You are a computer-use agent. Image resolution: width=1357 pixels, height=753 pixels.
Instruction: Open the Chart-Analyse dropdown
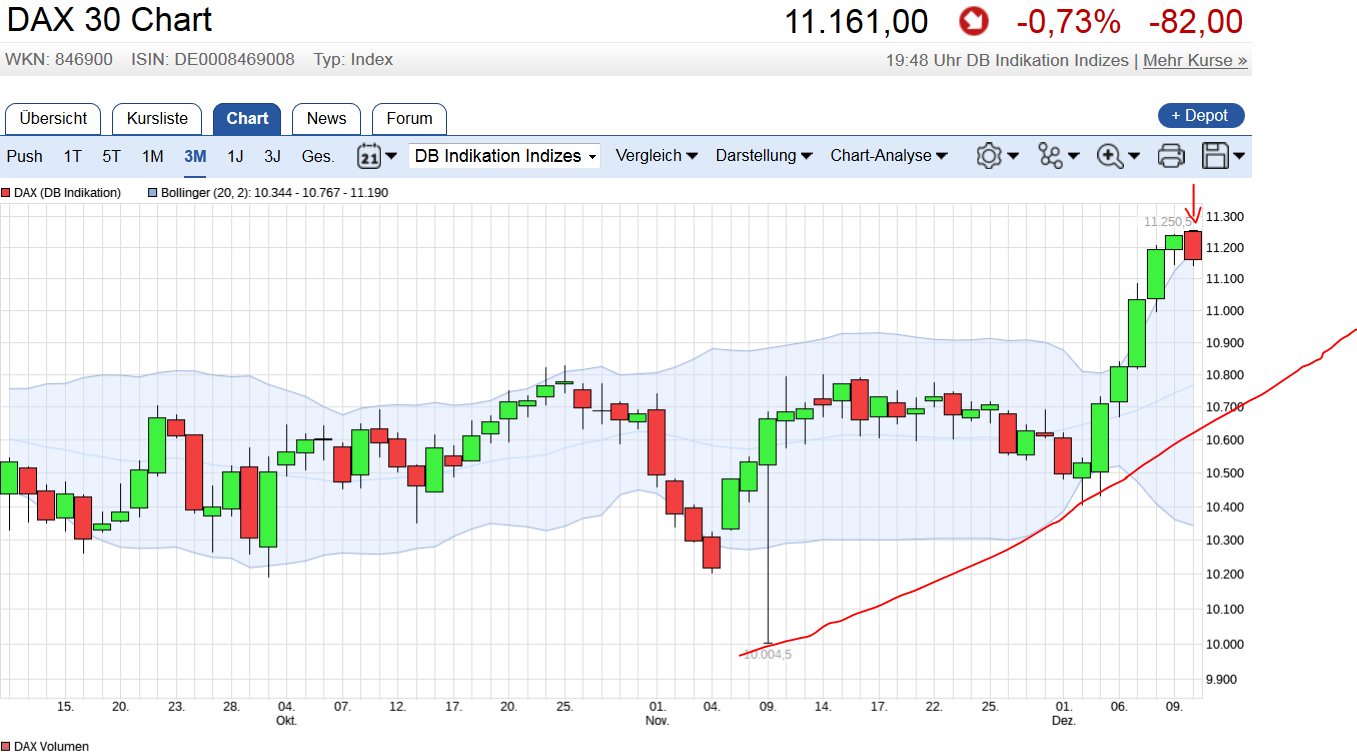[x=889, y=156]
